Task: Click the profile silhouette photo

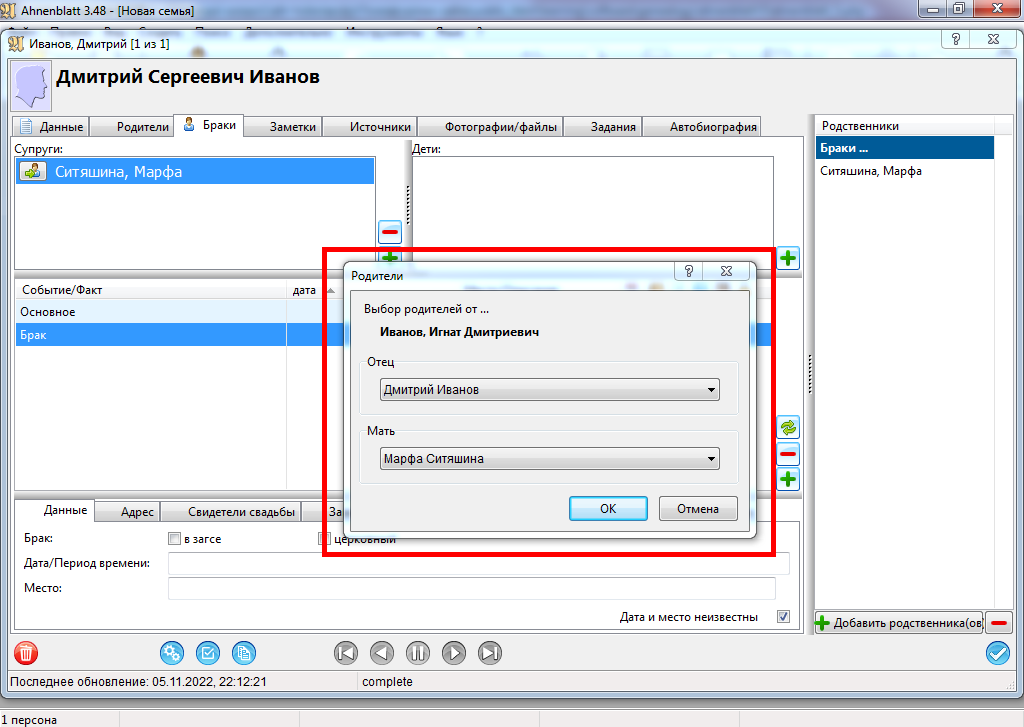Action: click(31, 87)
